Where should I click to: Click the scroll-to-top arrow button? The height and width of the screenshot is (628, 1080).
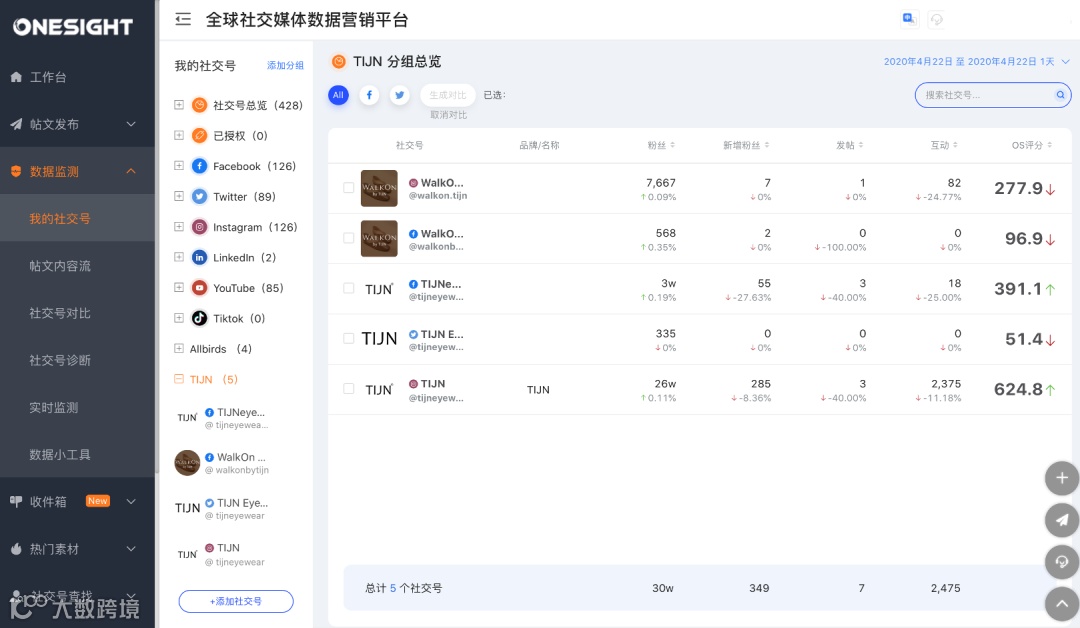click(1062, 604)
